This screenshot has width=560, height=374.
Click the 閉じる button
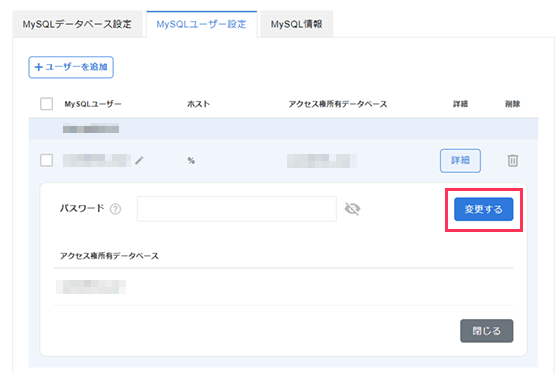point(486,331)
